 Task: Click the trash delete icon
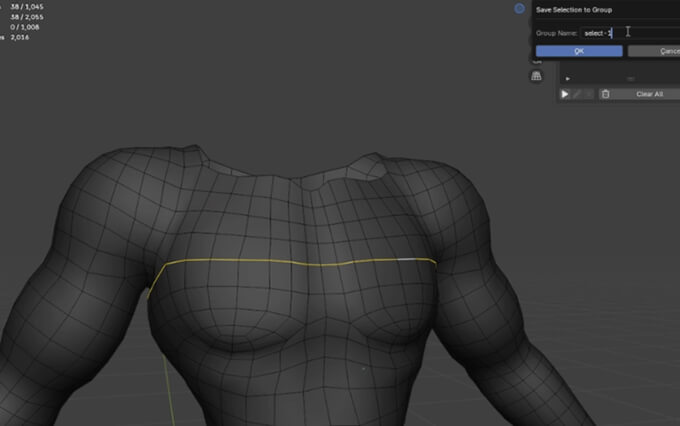click(605, 94)
